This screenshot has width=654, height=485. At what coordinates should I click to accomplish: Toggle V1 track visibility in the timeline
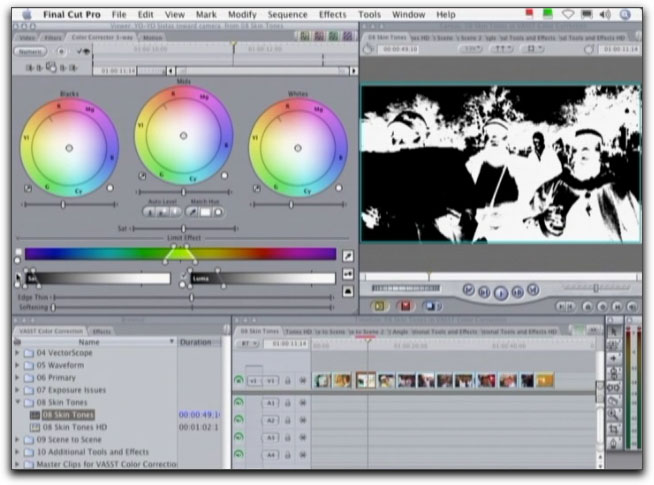coord(239,381)
